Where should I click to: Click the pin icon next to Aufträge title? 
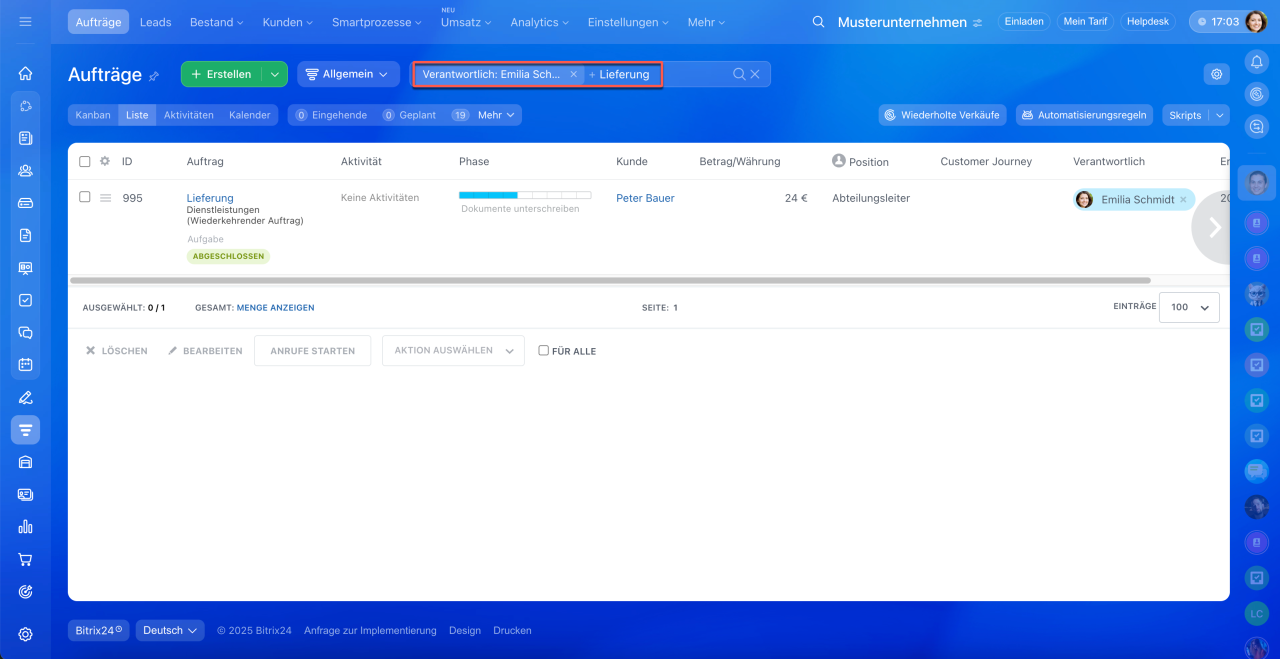154,76
